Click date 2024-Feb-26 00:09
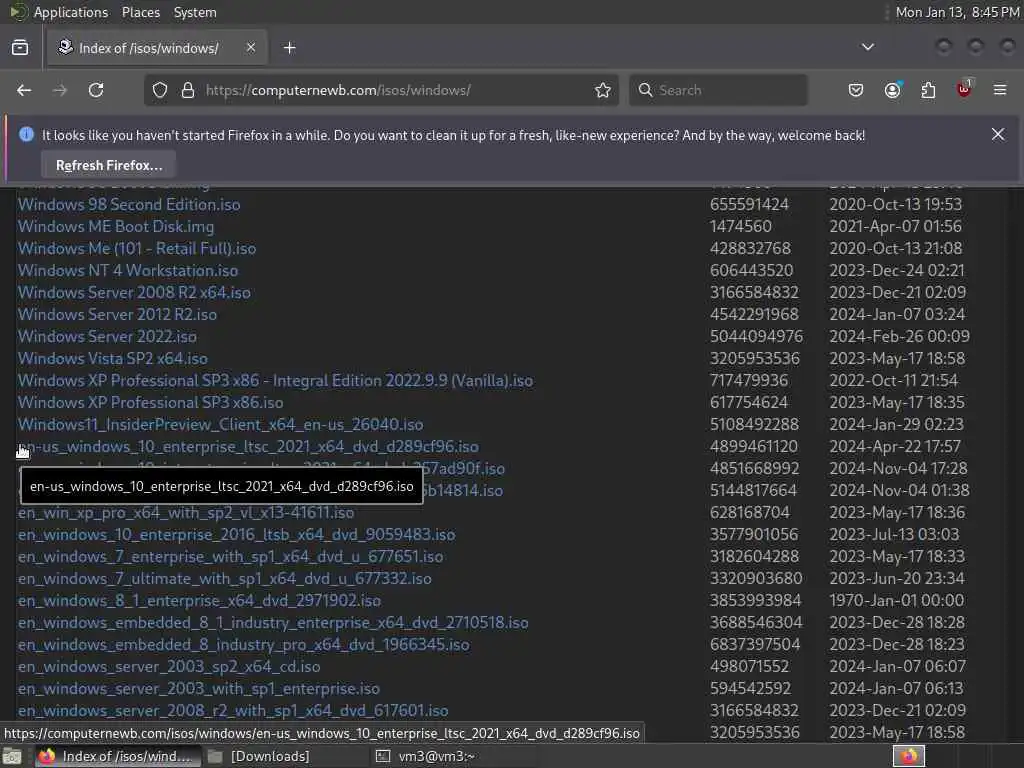Viewport: 1024px width, 768px height. pos(899,336)
